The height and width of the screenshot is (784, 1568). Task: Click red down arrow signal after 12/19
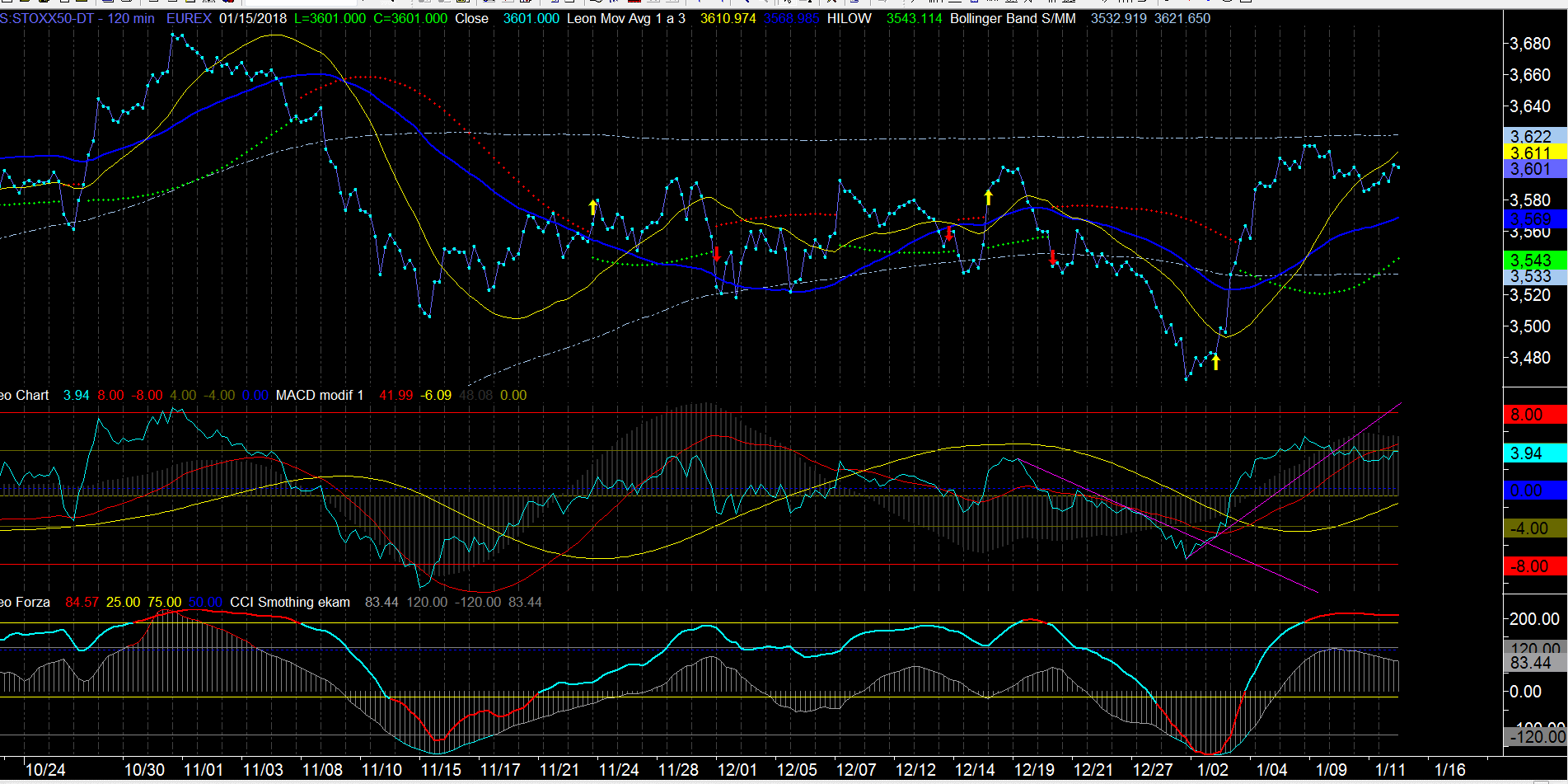click(x=1052, y=256)
